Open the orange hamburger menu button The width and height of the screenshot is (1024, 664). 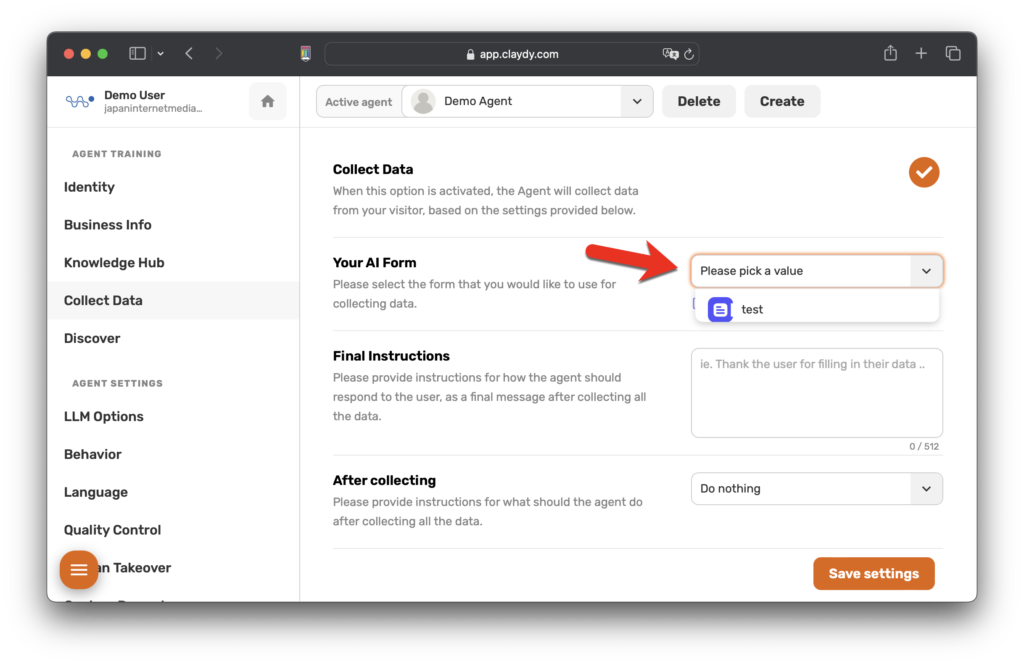point(79,569)
